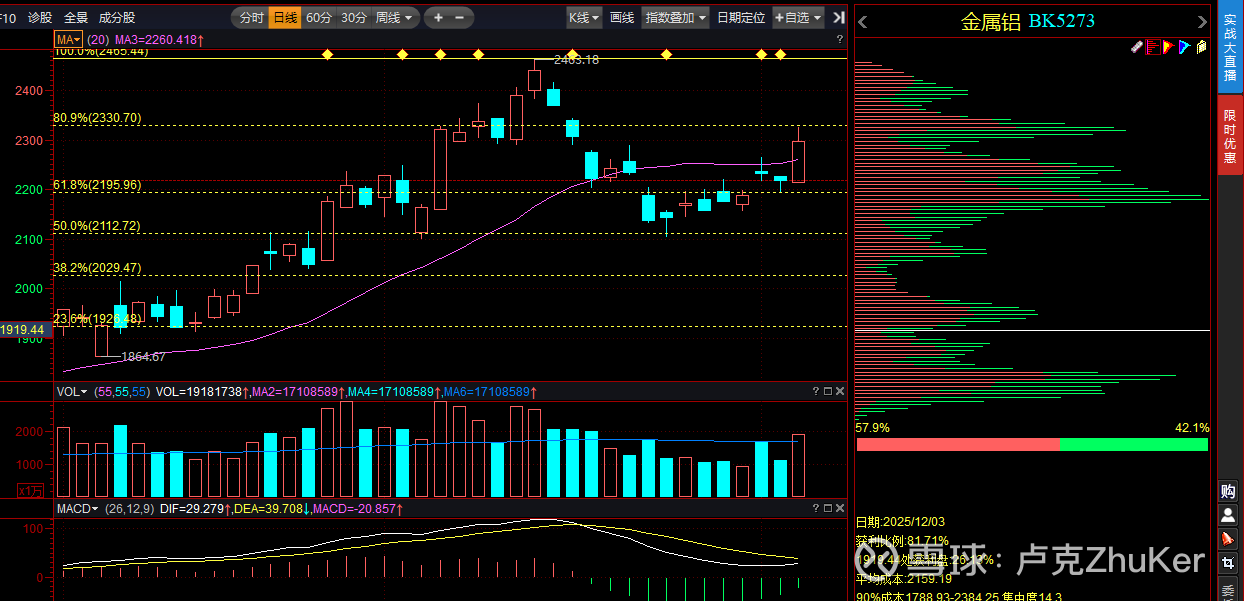Click the VOL=19181738 value readout
Viewport: 1244px width, 601px height.
click(203, 392)
